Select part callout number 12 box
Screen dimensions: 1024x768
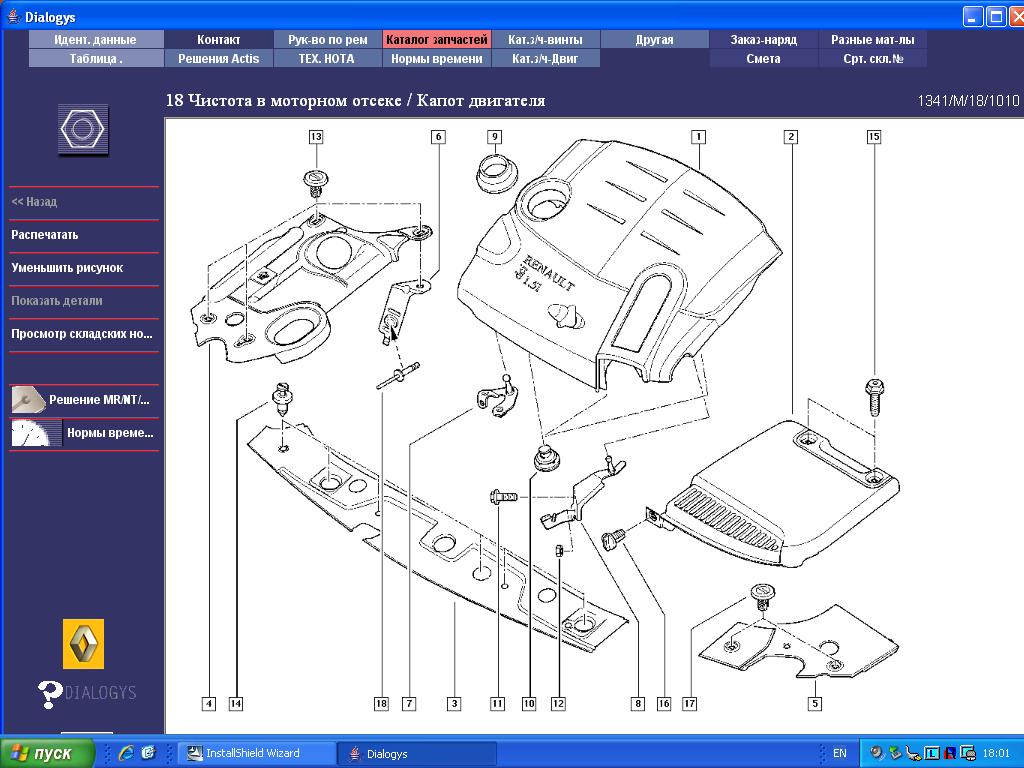point(558,703)
